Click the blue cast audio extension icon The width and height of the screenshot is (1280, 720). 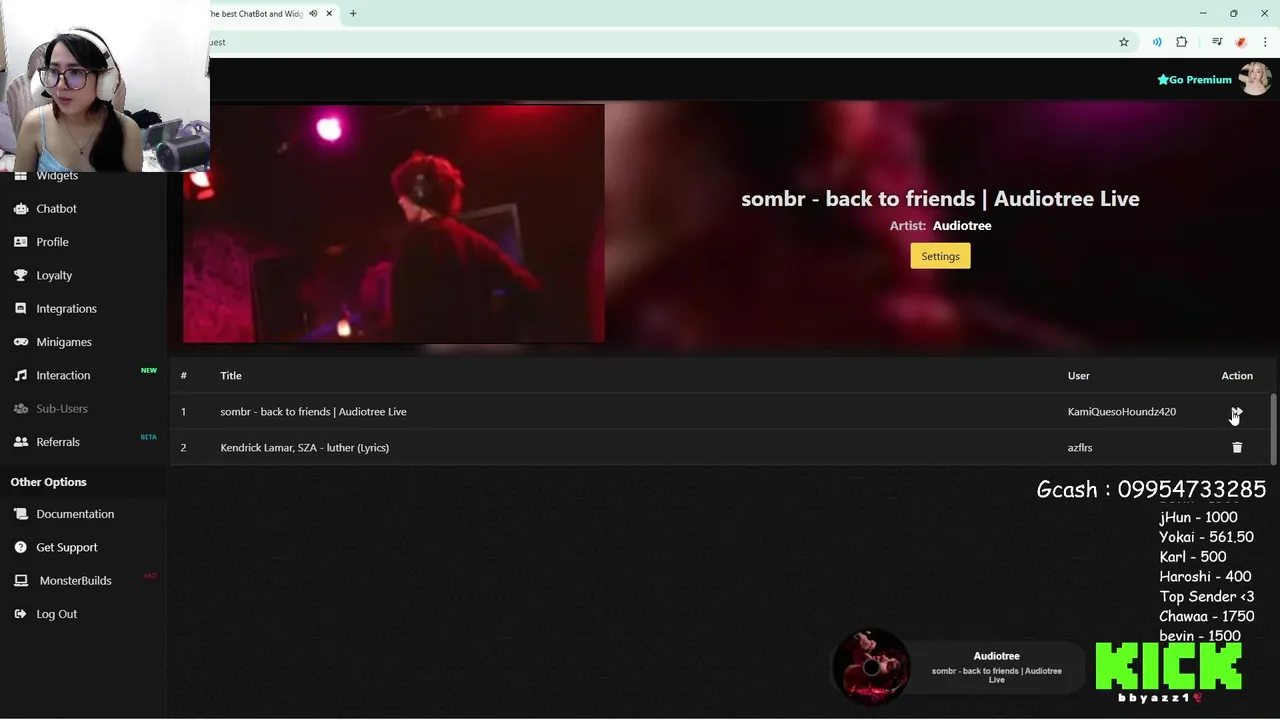[x=1157, y=42]
